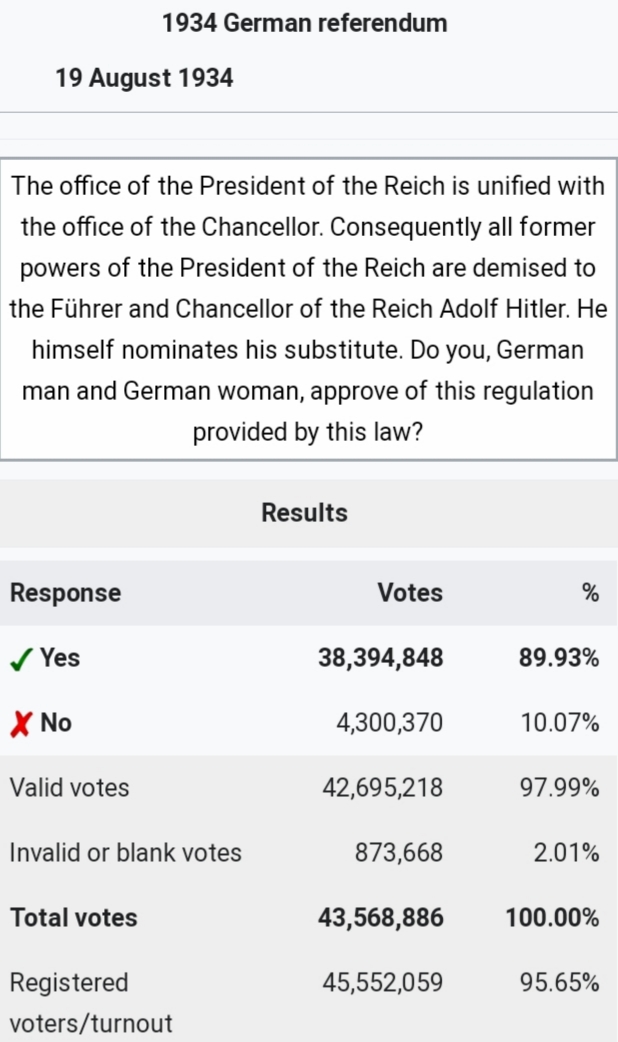Click the 'Response' column header

point(65,593)
